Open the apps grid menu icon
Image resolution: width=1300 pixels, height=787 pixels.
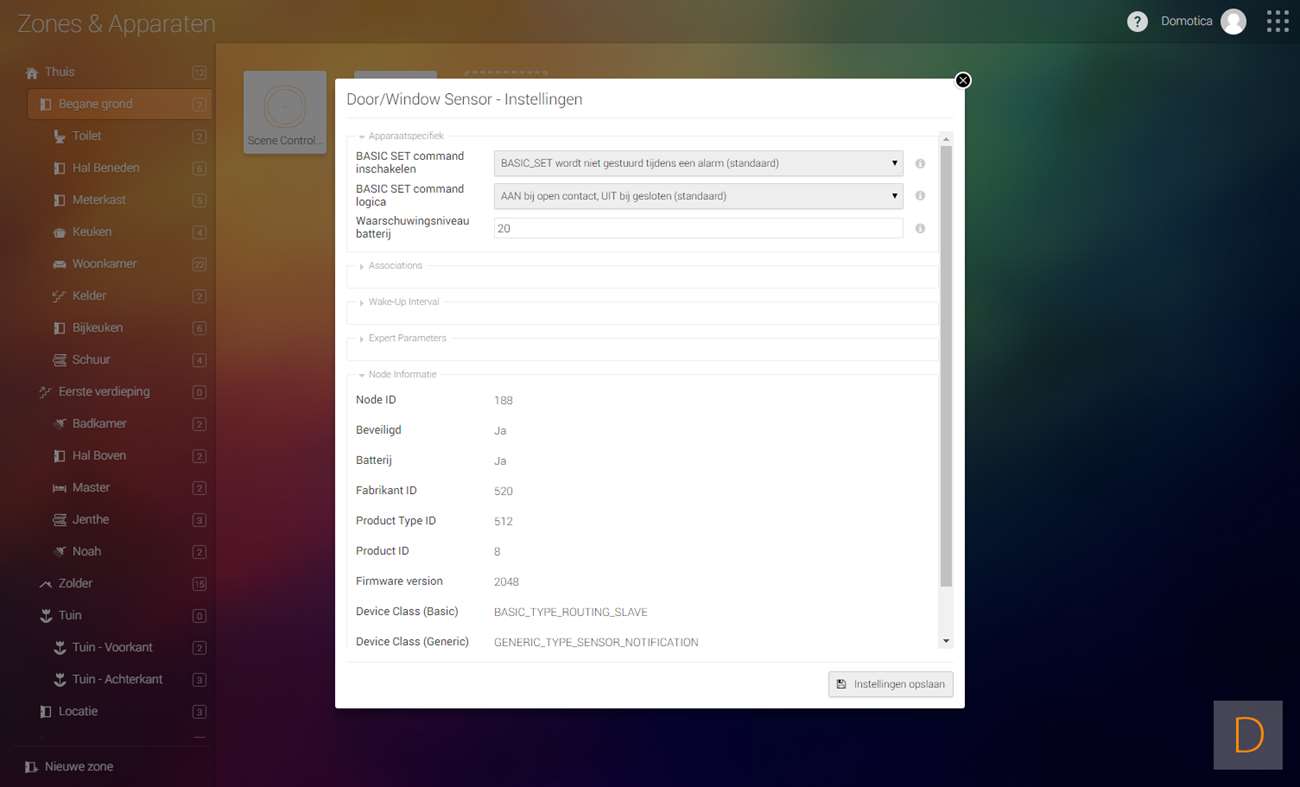click(1277, 22)
